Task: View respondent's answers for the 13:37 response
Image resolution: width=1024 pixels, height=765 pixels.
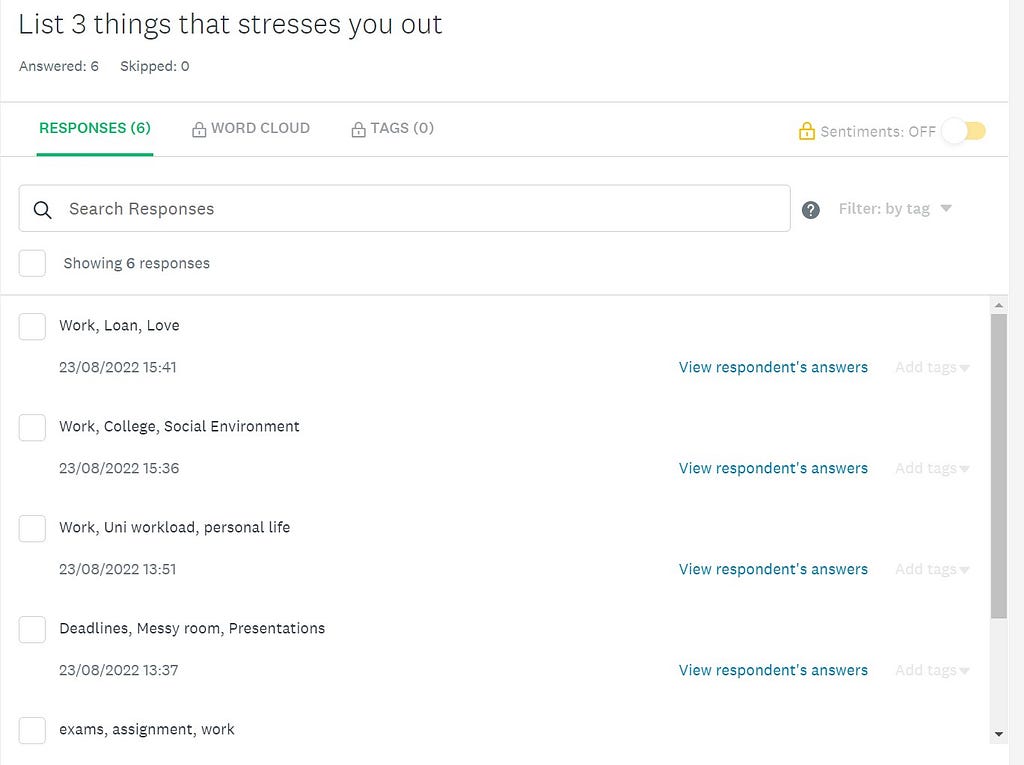Action: 773,670
